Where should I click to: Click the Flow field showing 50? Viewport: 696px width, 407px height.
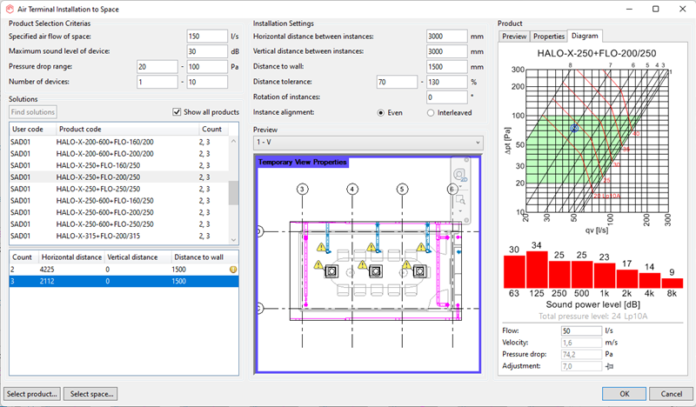pos(581,331)
